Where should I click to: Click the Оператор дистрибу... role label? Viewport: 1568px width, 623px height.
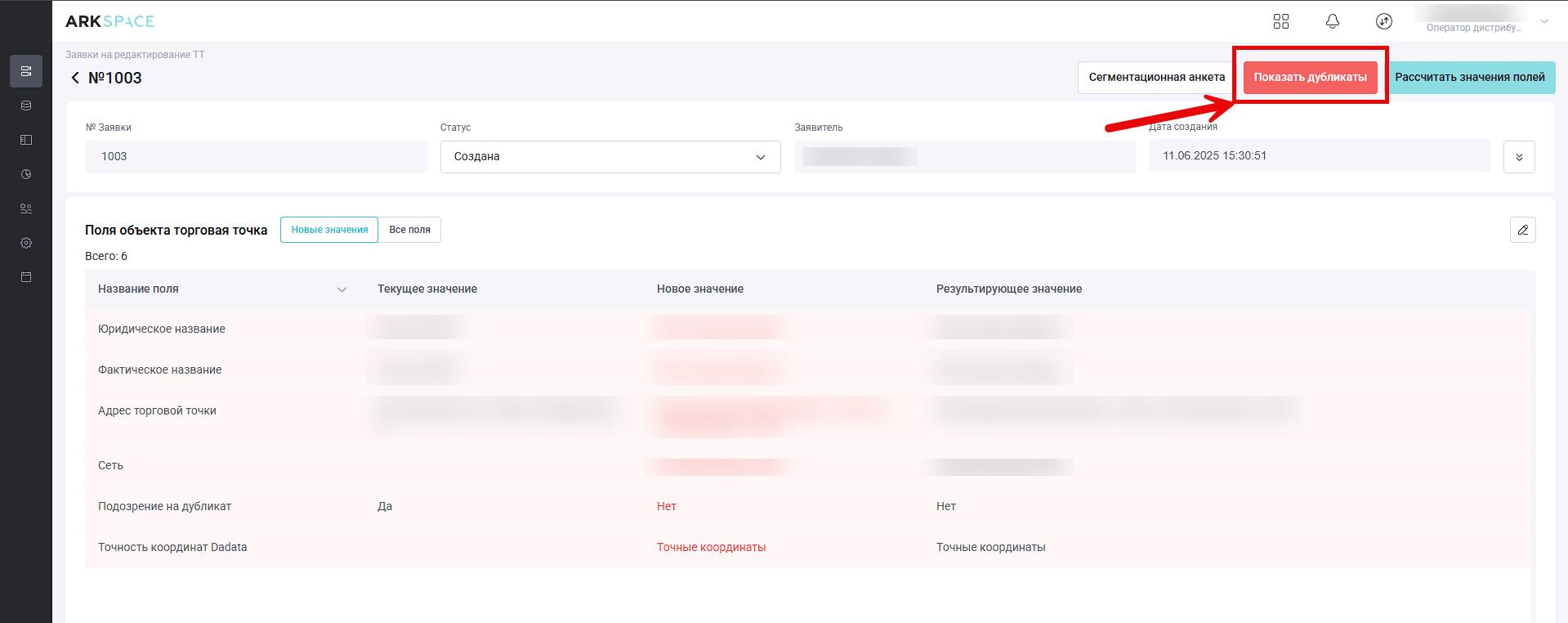[x=1474, y=28]
